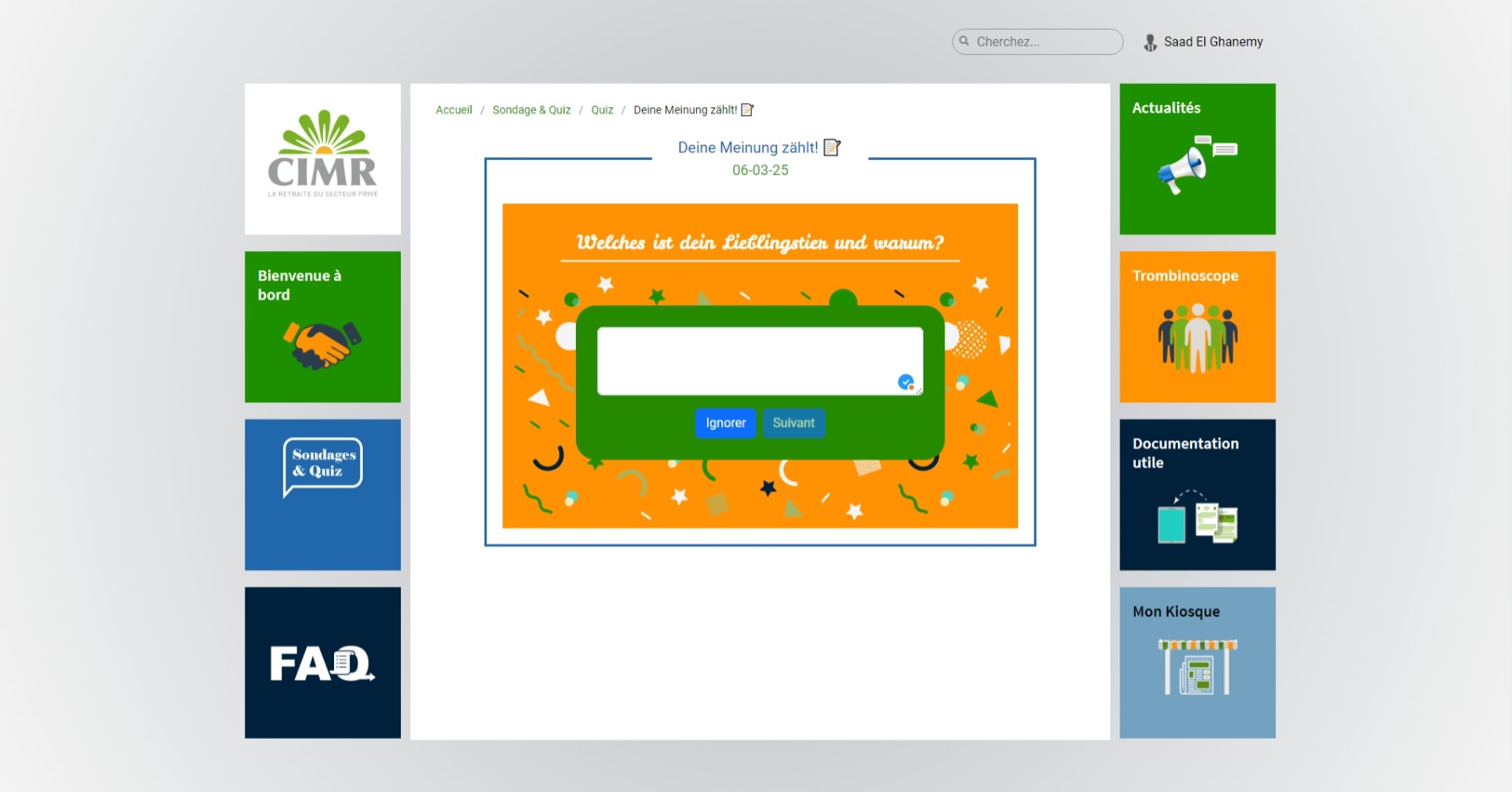The height and width of the screenshot is (792, 1512).
Task: Click the search magnifier icon
Action: coord(964,41)
